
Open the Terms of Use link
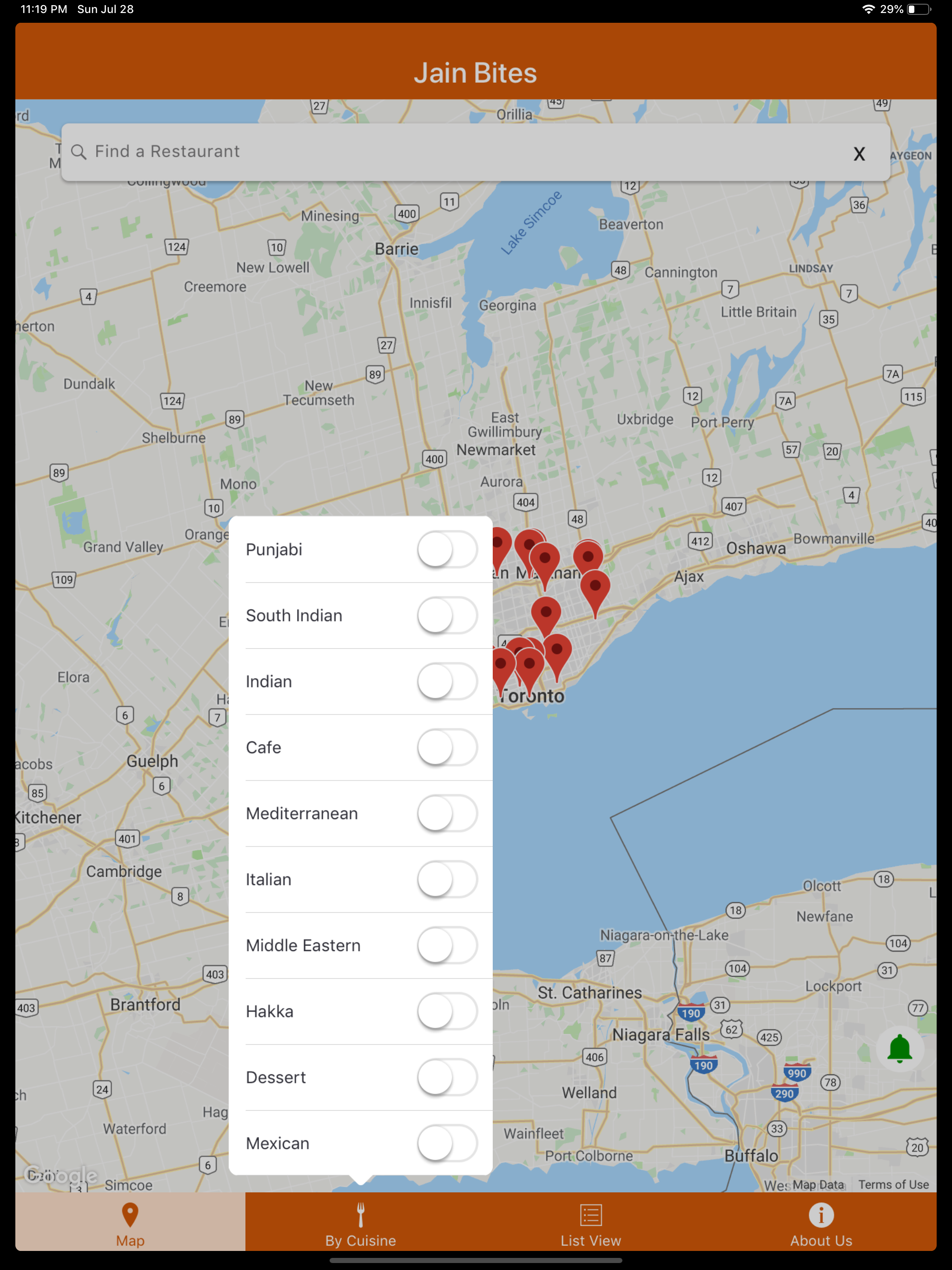coord(893,1184)
